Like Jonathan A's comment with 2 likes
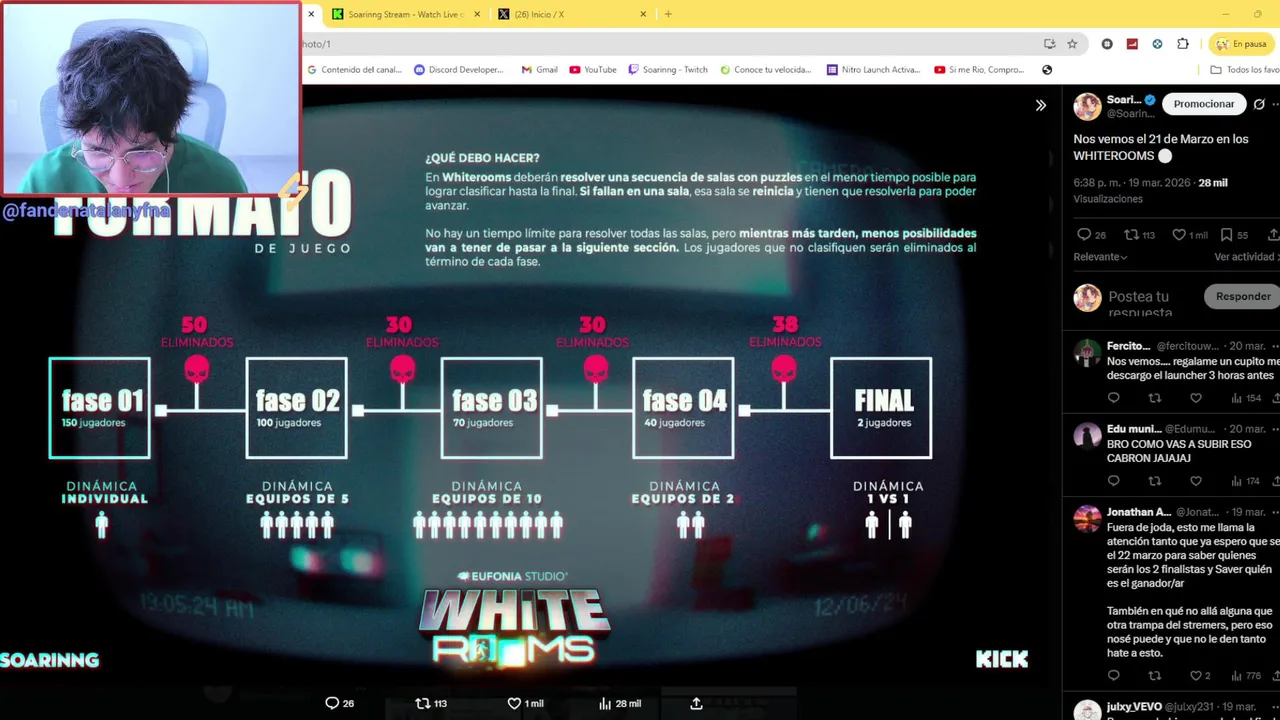The width and height of the screenshot is (1280, 720). point(1200,676)
